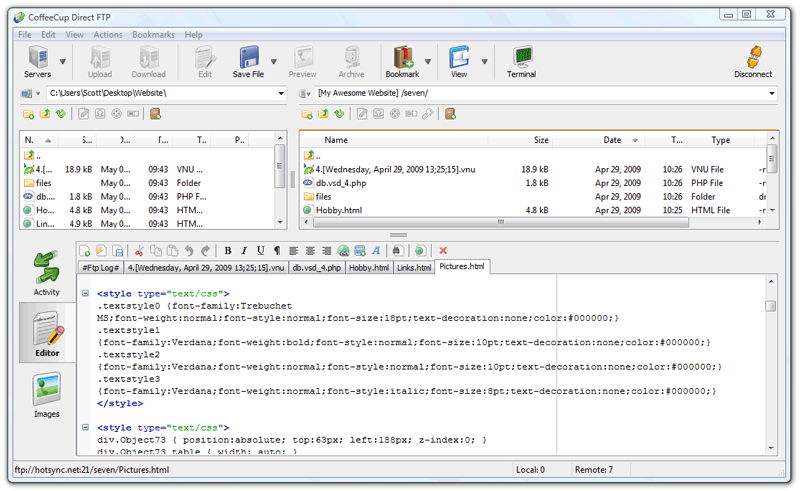Click the Save File toolbar icon

[x=248, y=62]
